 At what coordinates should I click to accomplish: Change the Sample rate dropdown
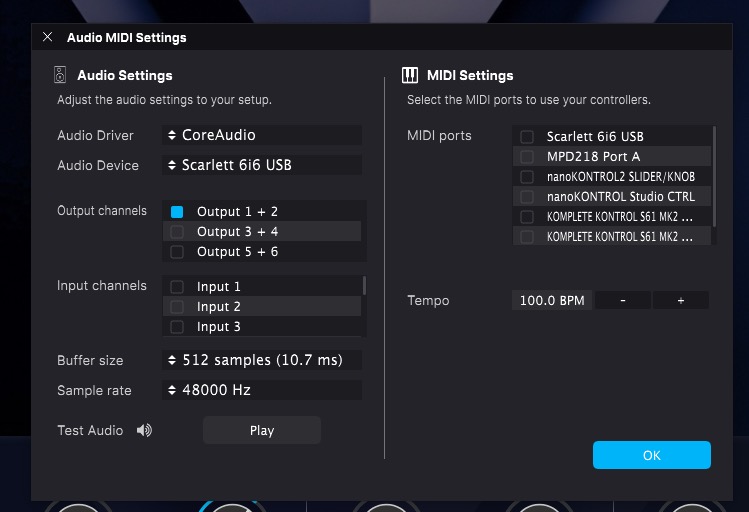pyautogui.click(x=261, y=390)
